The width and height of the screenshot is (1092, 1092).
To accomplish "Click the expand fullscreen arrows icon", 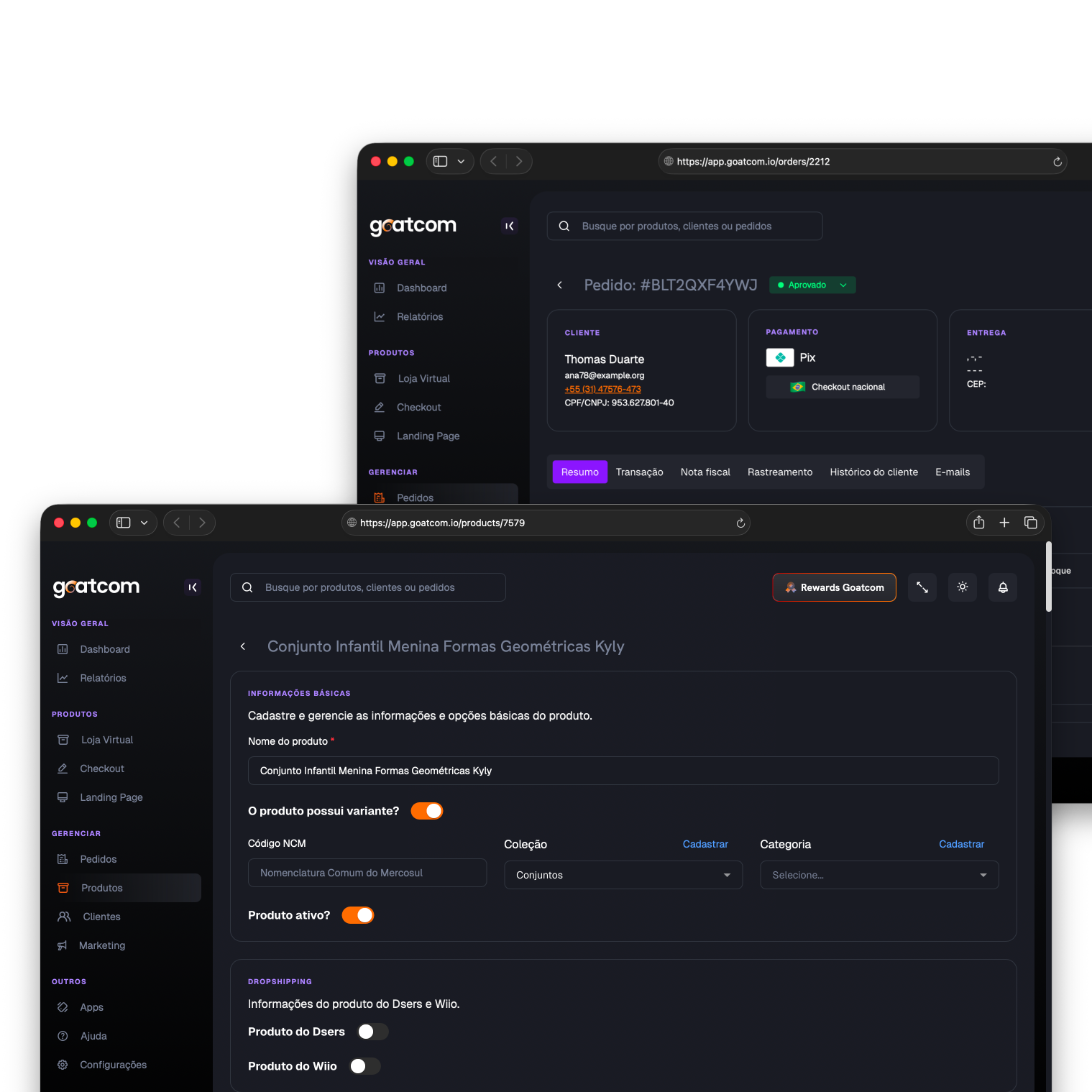I will point(922,587).
